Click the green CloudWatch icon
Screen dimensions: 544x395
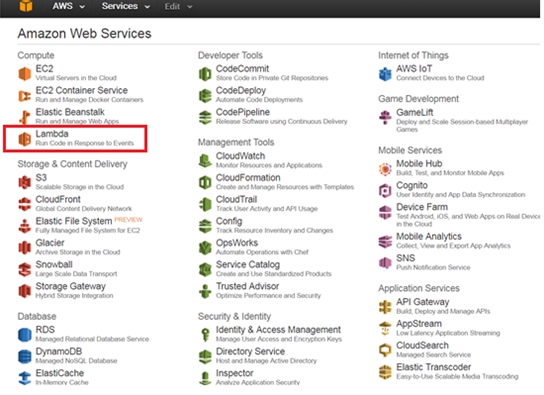pyautogui.click(x=205, y=161)
